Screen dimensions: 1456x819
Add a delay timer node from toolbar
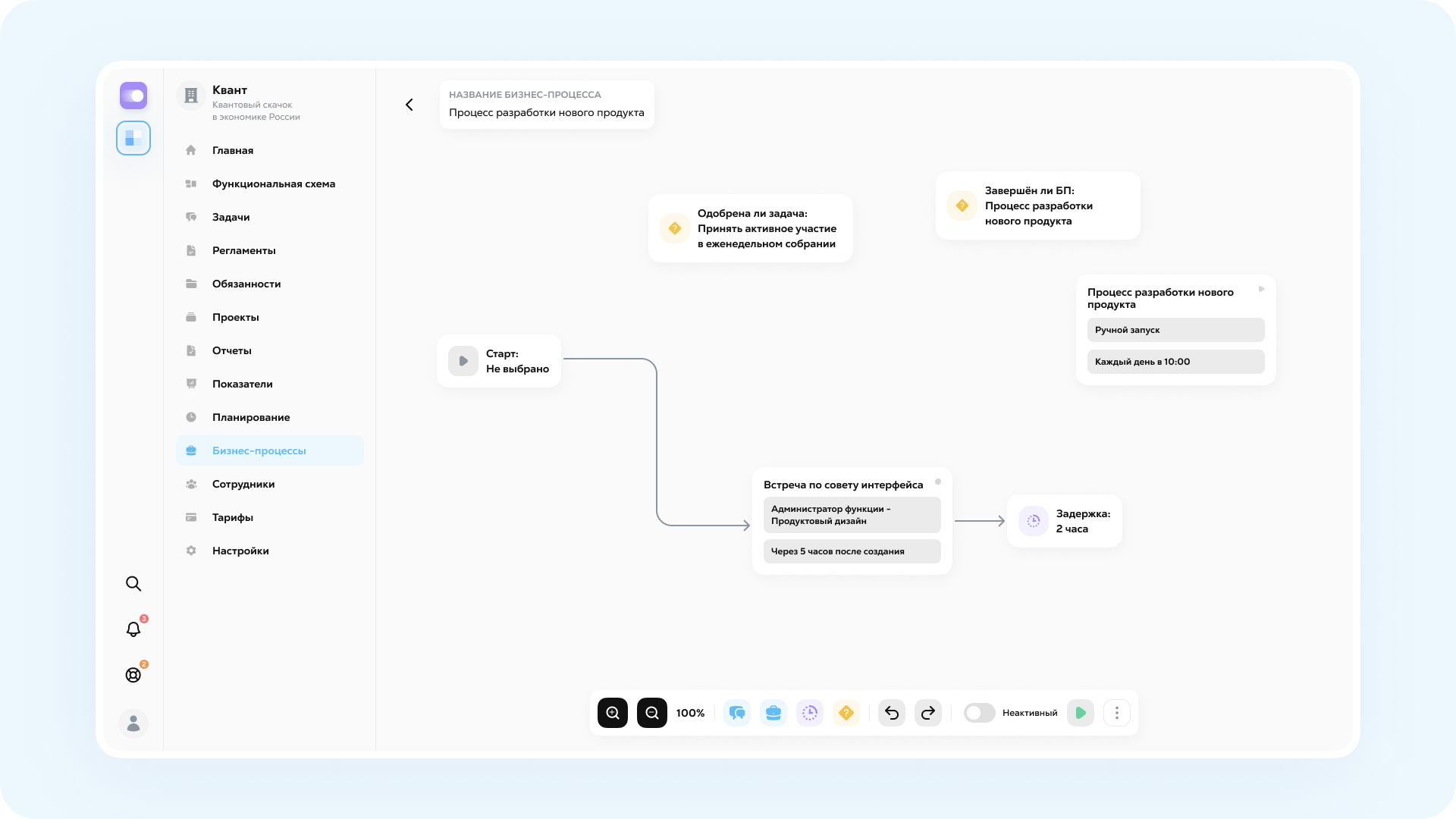[810, 713]
